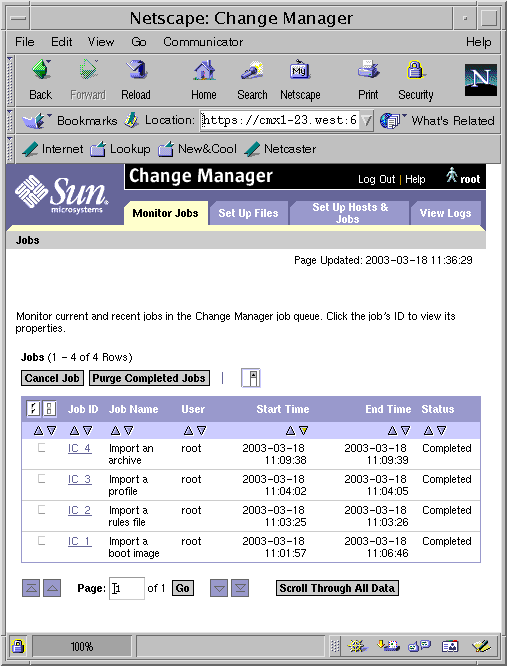
Task: Open Mailbox from status bar component icon
Action: pos(388,646)
